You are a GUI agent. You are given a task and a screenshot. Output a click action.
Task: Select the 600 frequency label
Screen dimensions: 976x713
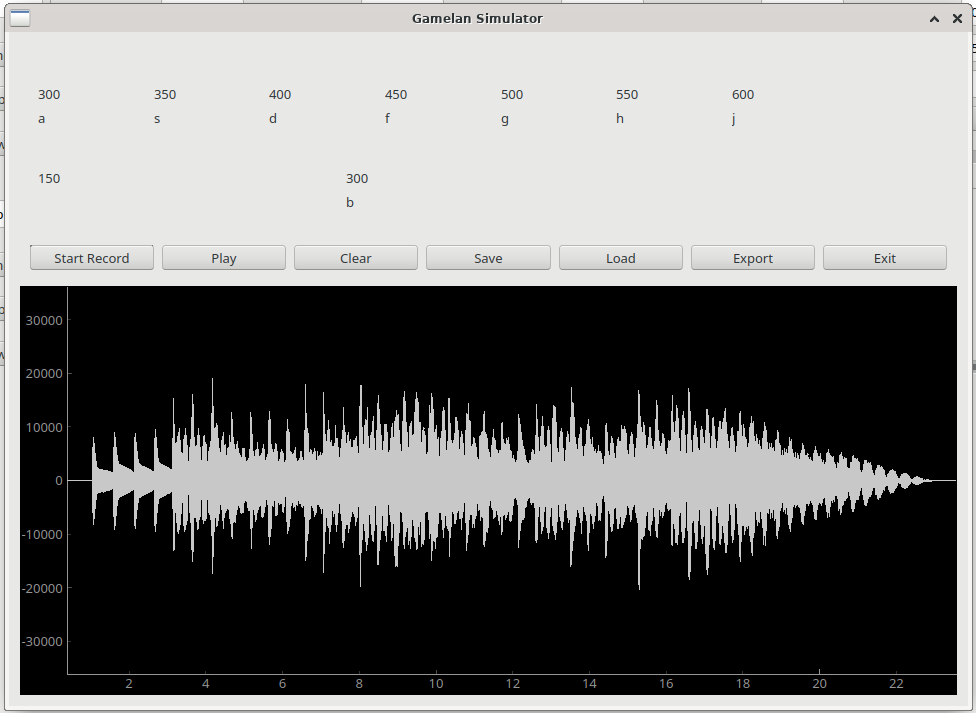[743, 95]
